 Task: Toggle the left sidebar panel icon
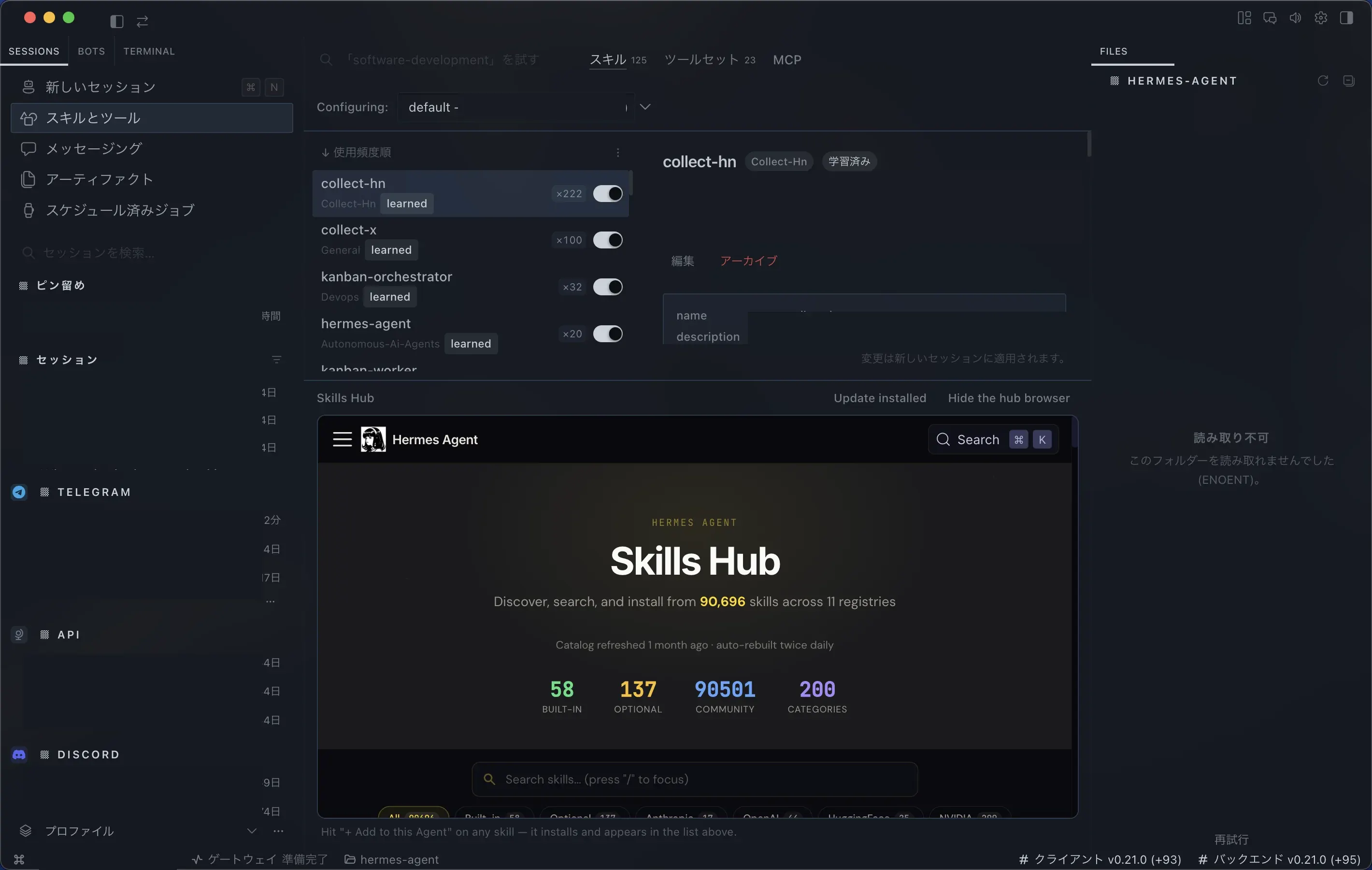(117, 22)
